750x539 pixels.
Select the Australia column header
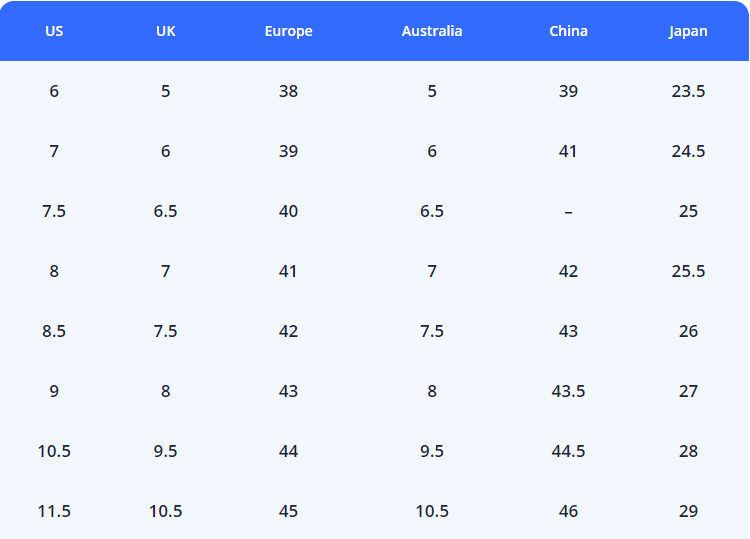click(x=432, y=31)
